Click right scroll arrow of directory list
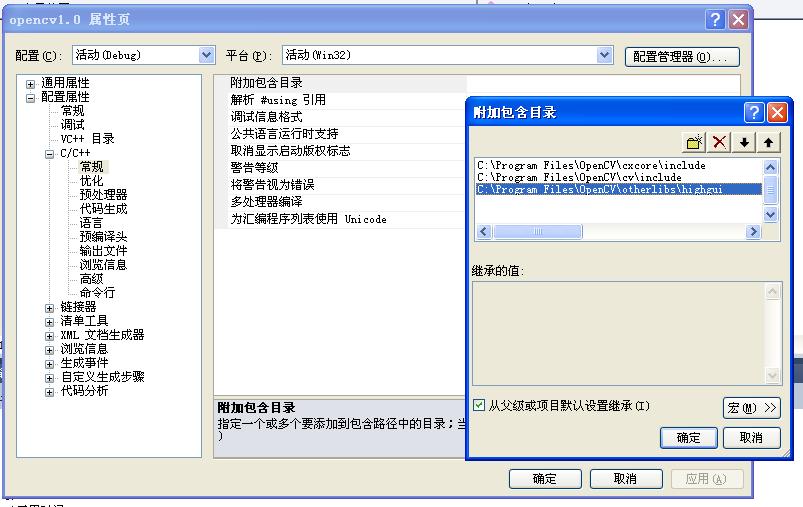803x507 pixels. [x=753, y=231]
